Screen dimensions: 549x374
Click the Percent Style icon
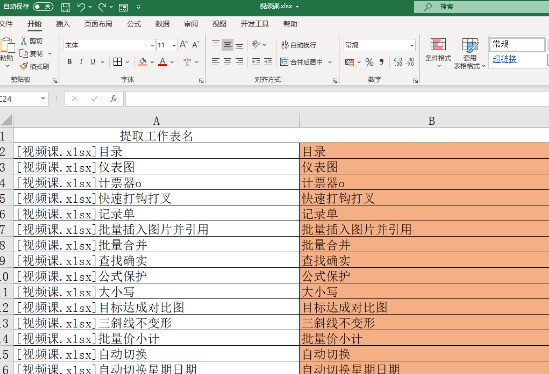[369, 62]
